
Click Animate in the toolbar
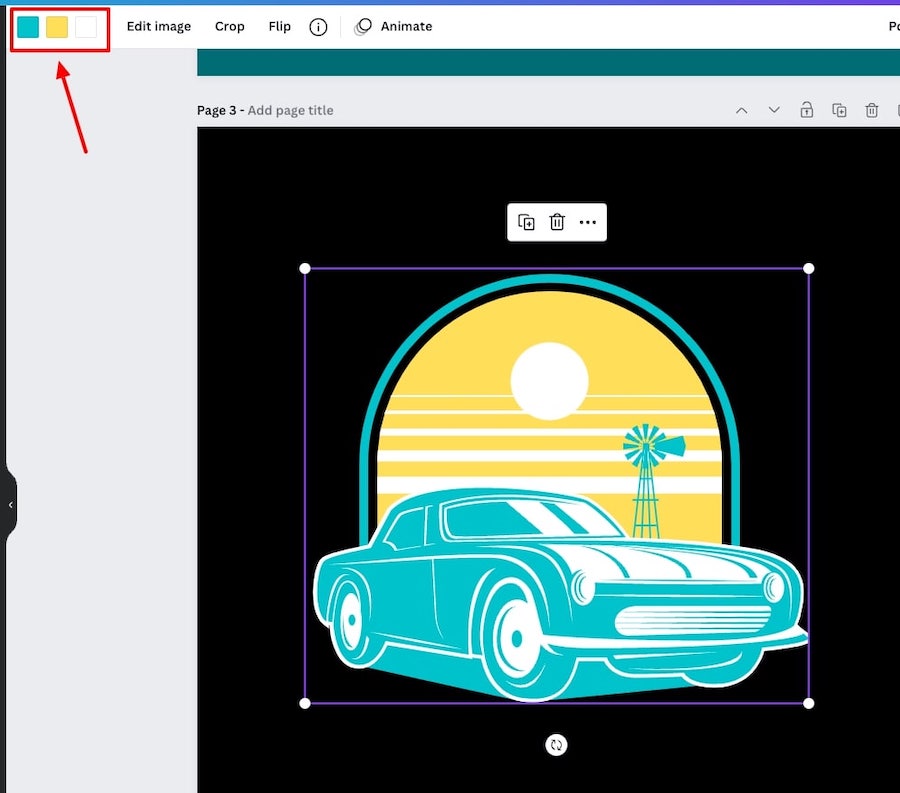coord(394,27)
